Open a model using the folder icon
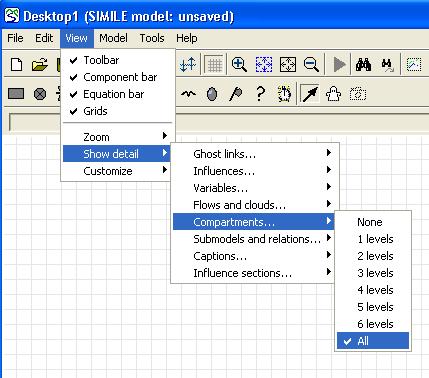Viewport: 429px width, 378px height. coord(40,64)
